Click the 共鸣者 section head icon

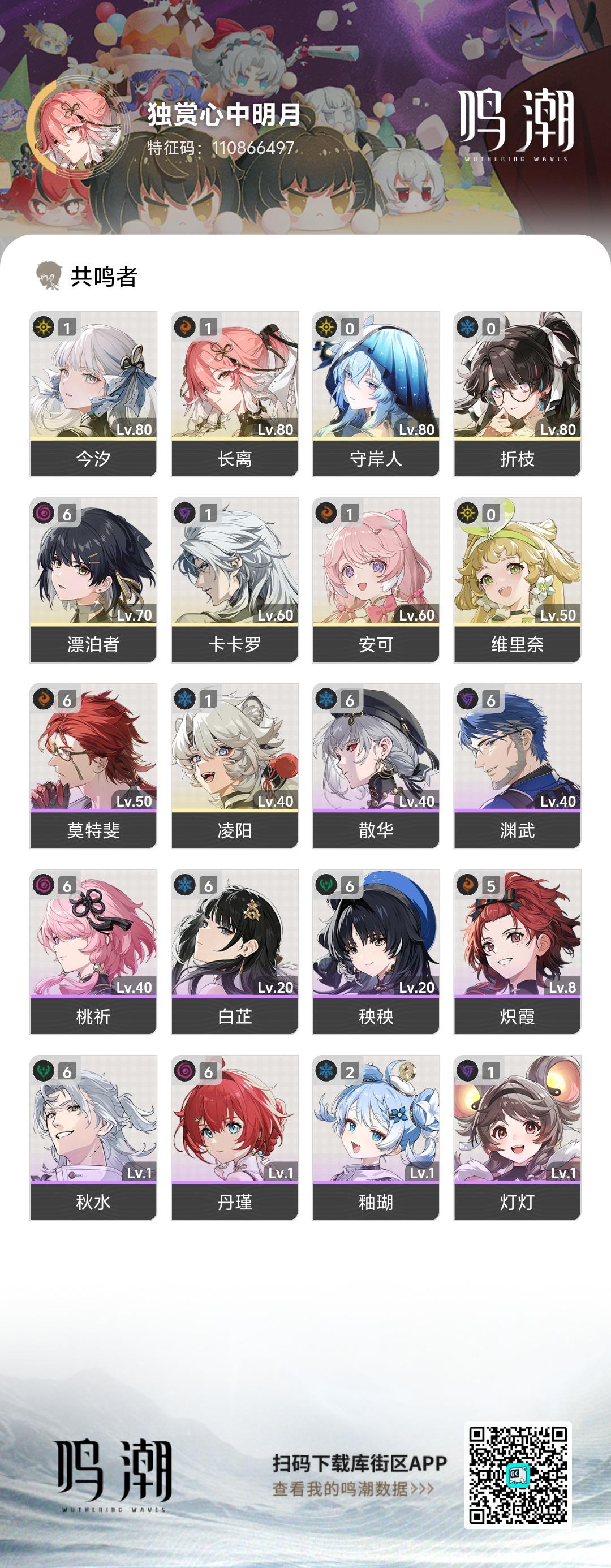49,277
